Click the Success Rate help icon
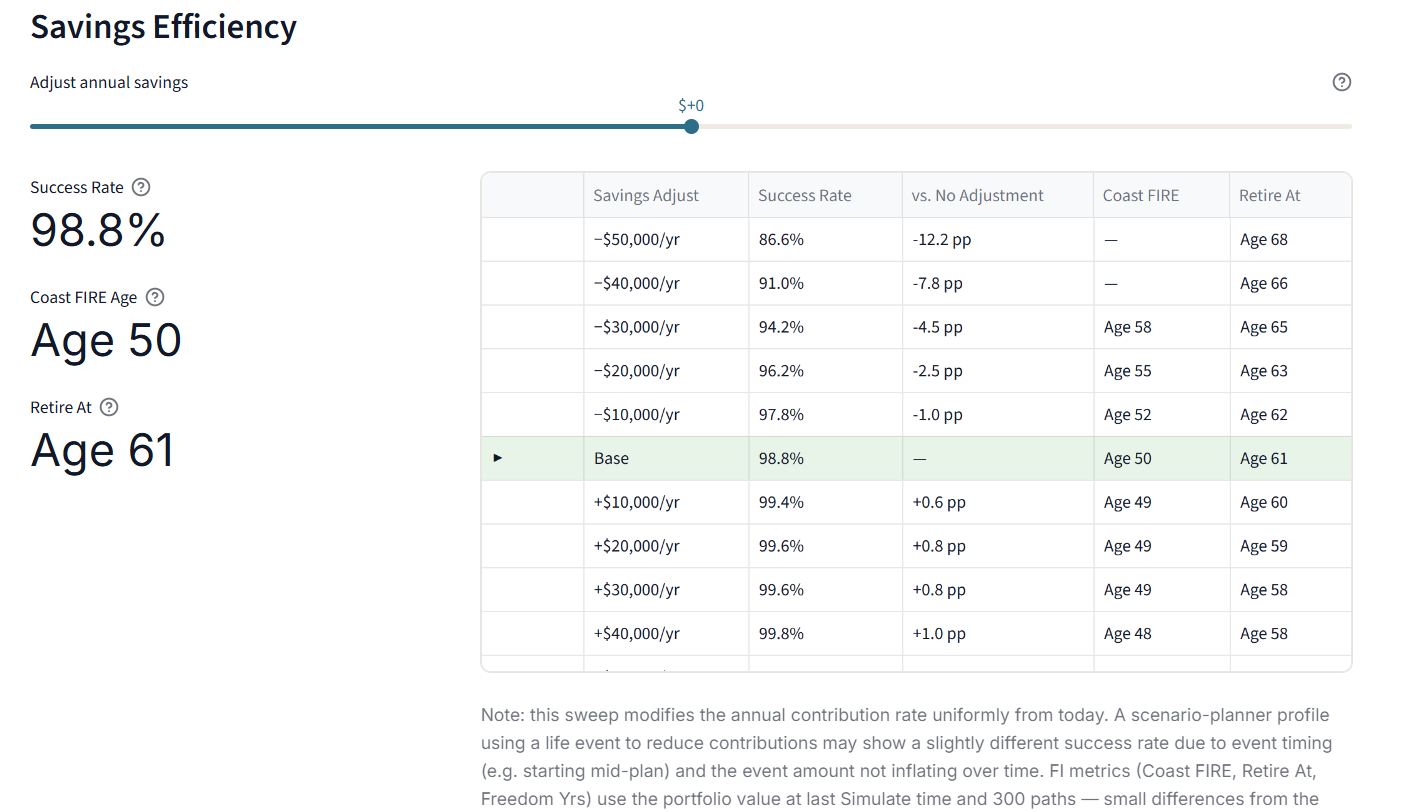 pos(140,187)
